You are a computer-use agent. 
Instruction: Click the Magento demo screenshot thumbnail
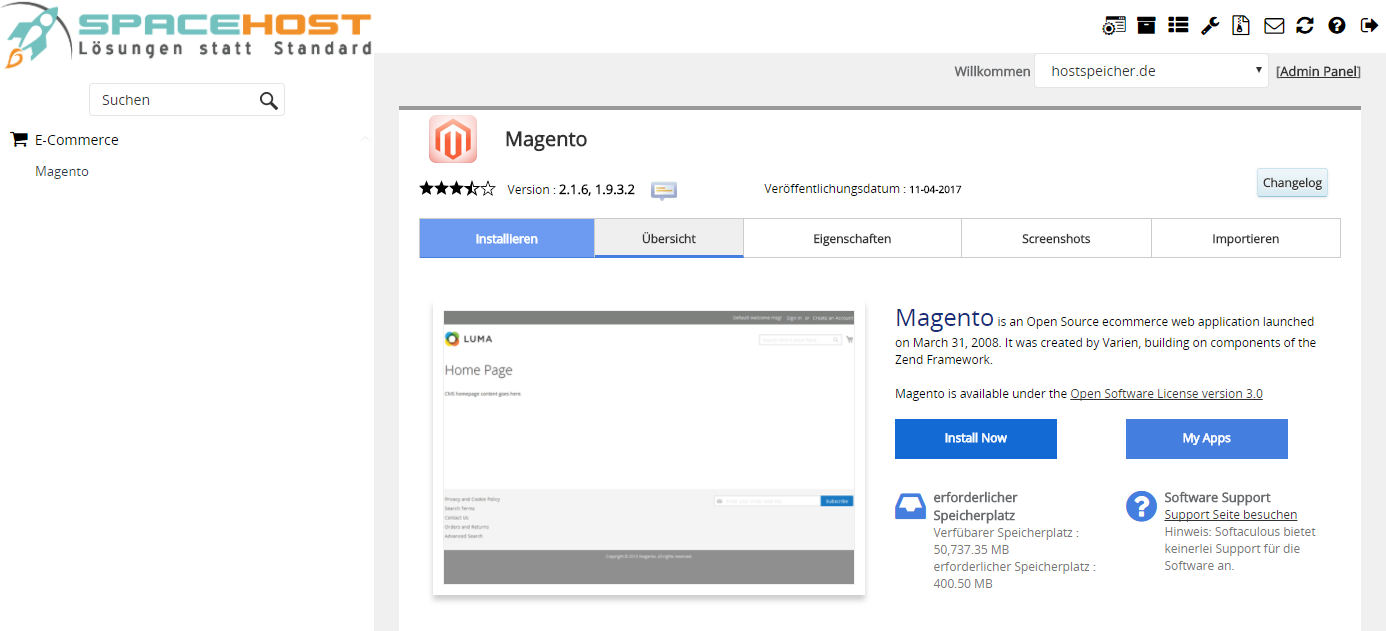tap(649, 448)
